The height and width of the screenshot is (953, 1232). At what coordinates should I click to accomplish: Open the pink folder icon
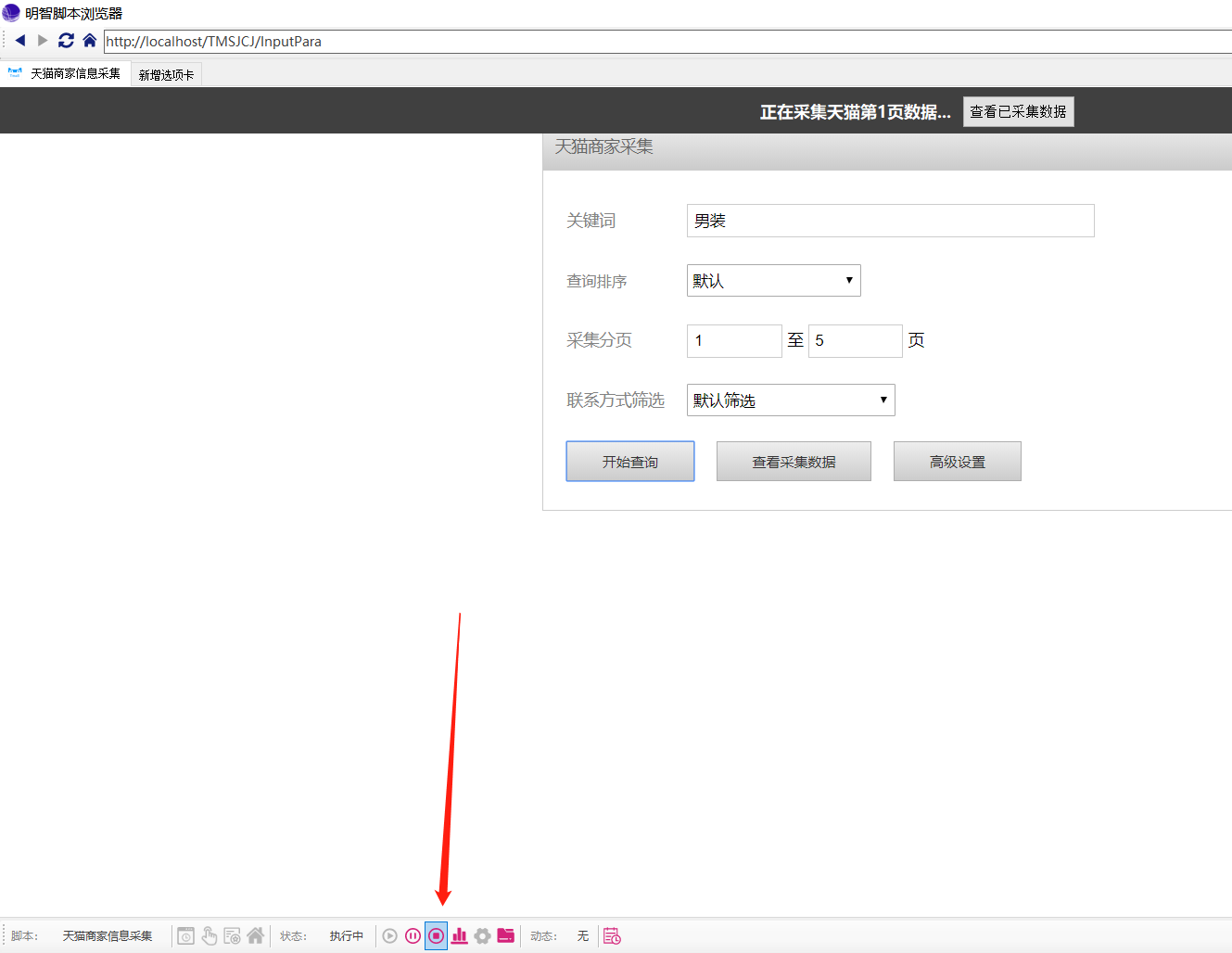tap(506, 936)
